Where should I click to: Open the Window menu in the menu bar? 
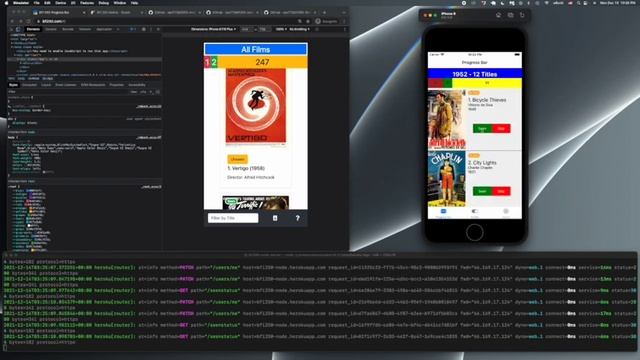pyautogui.click(x=120, y=3)
